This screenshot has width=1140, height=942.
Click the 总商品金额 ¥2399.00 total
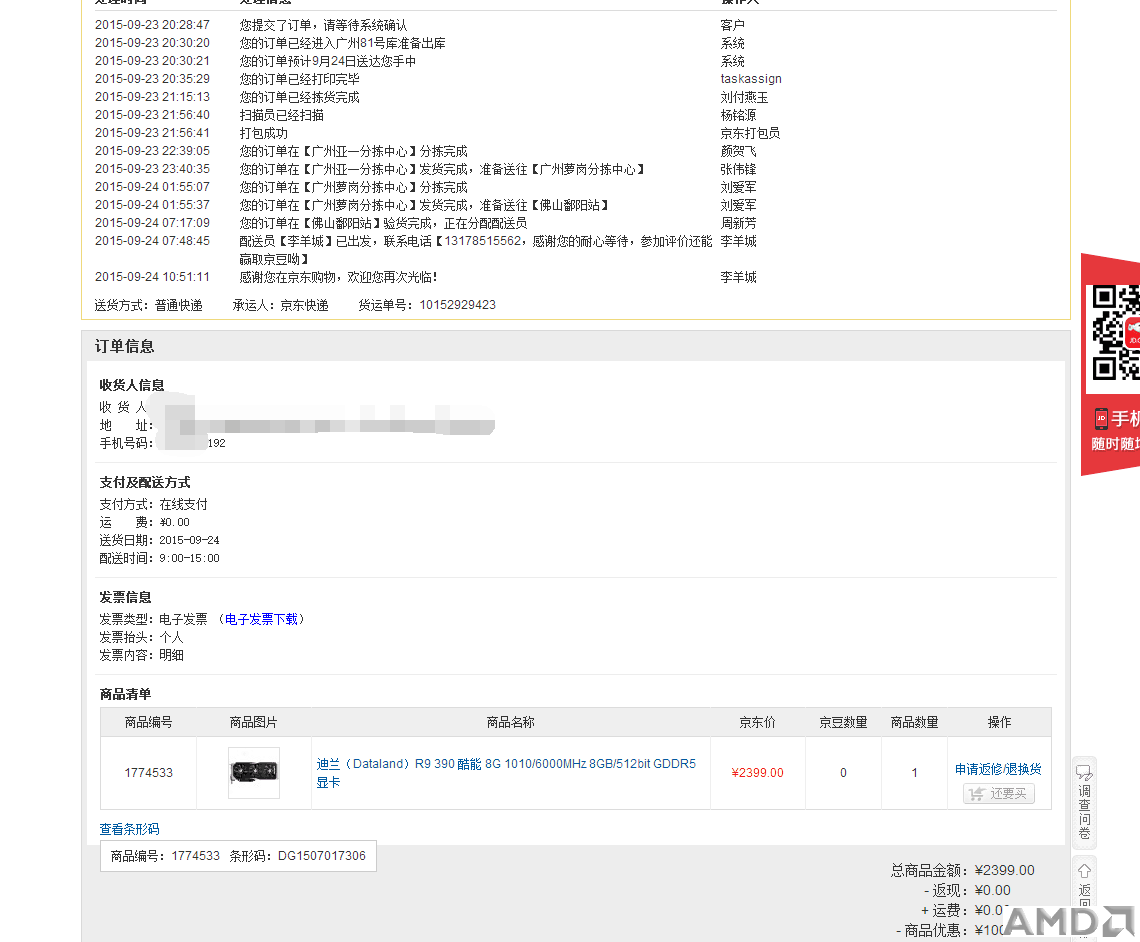point(963,870)
